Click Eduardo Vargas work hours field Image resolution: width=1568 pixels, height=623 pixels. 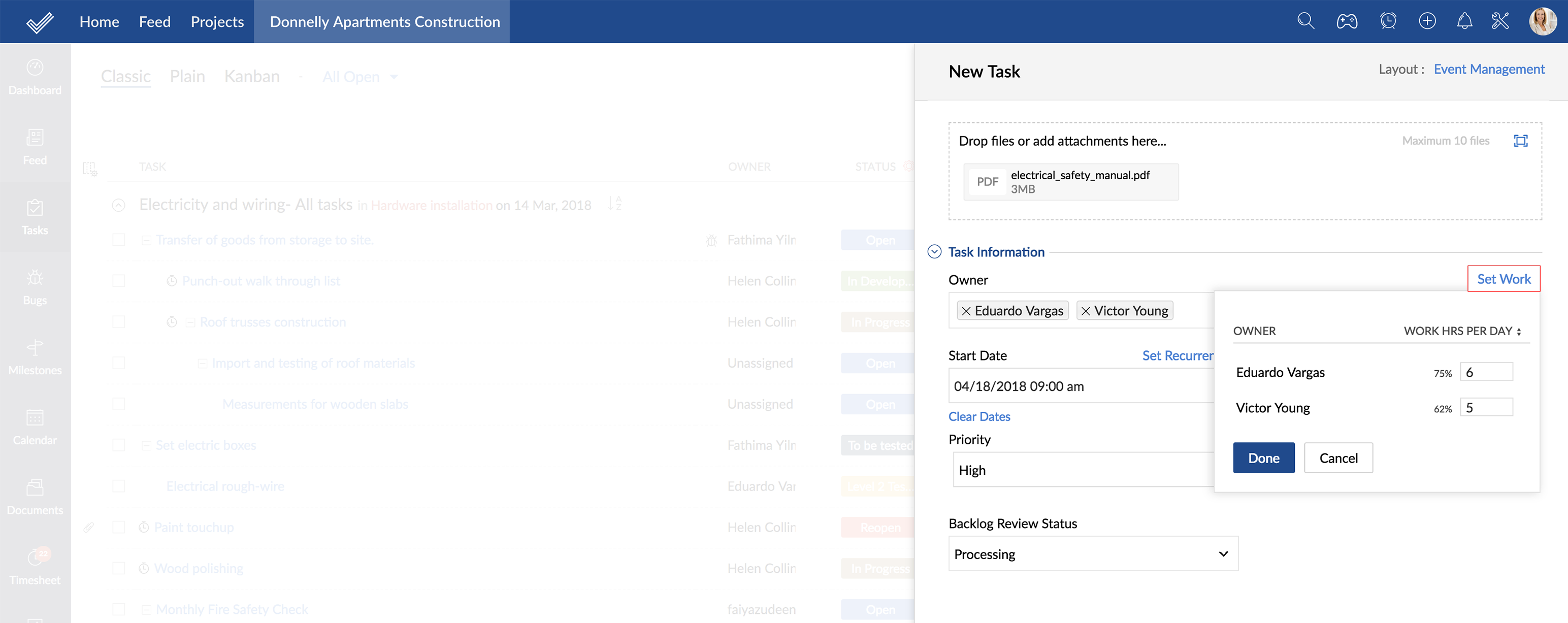tap(1486, 372)
